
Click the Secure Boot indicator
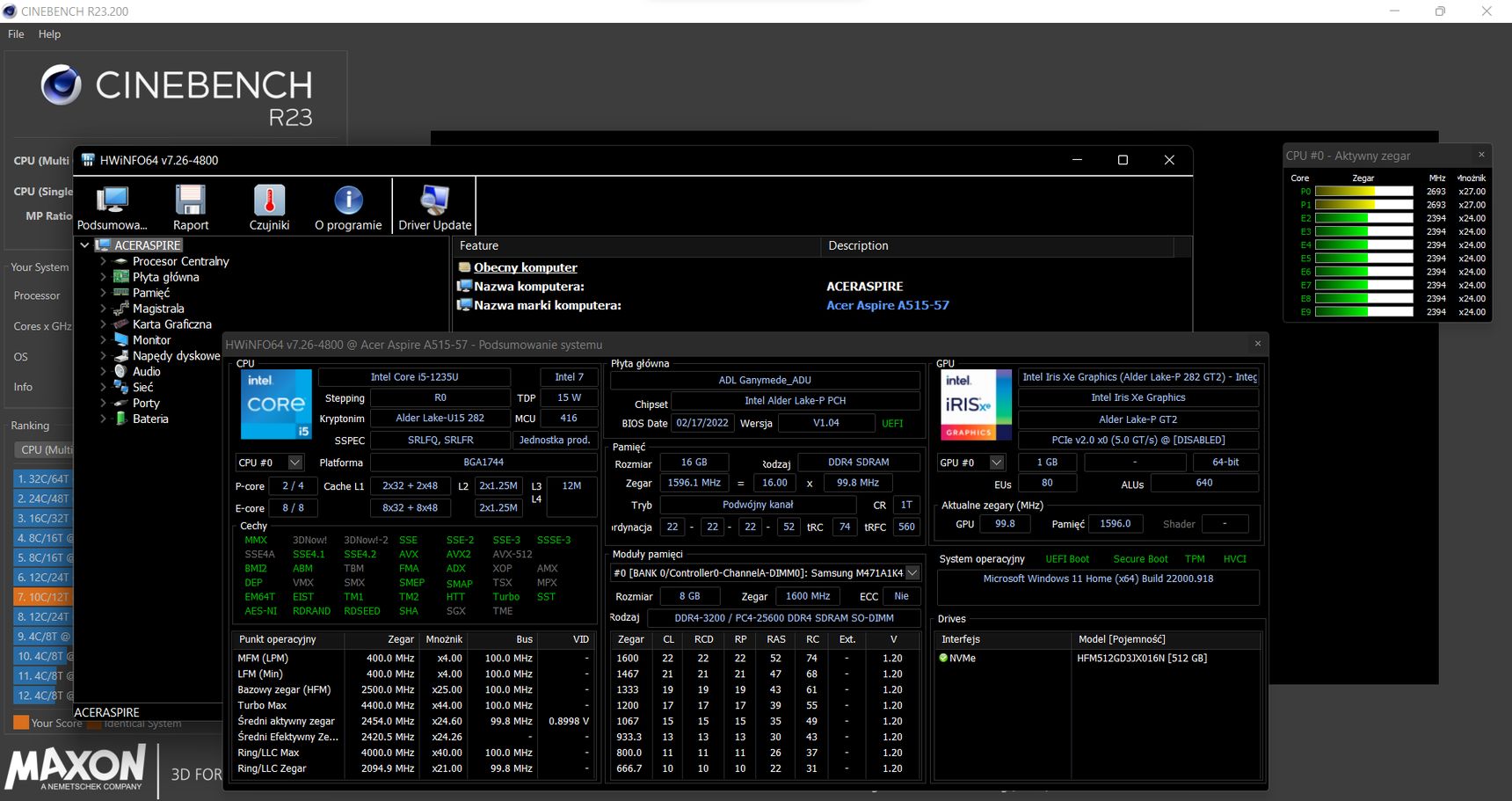[1140, 559]
